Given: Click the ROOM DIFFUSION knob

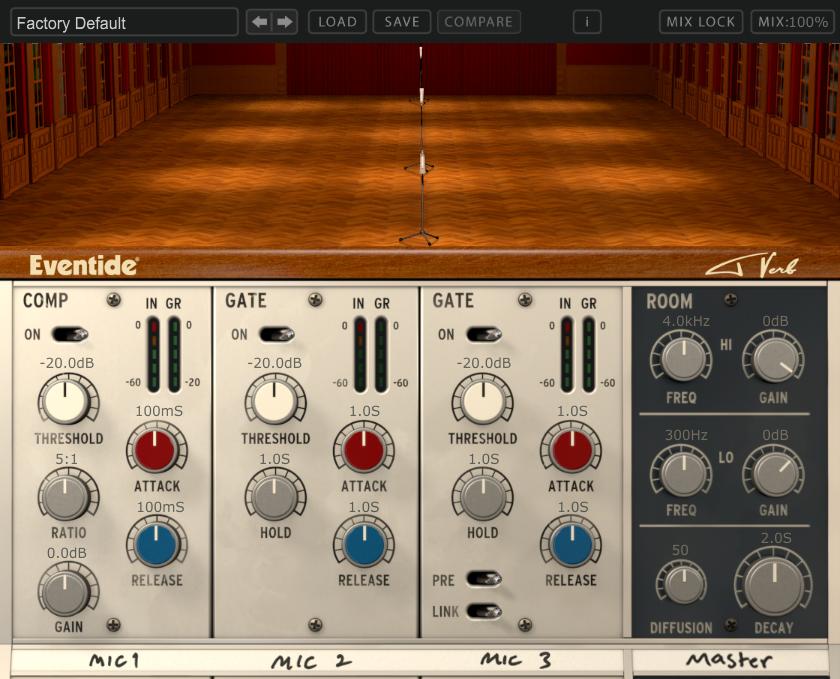Looking at the screenshot, I should point(682,585).
